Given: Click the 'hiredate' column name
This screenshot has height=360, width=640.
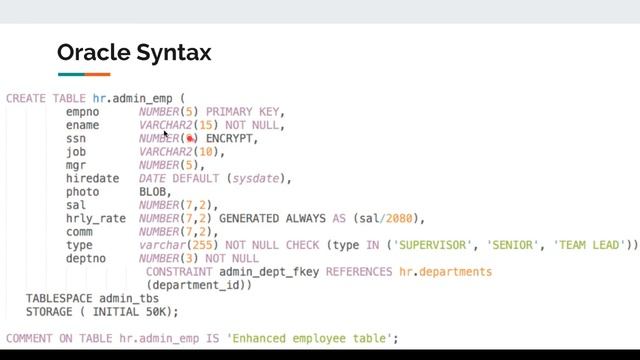Looking at the screenshot, I should (93, 179).
